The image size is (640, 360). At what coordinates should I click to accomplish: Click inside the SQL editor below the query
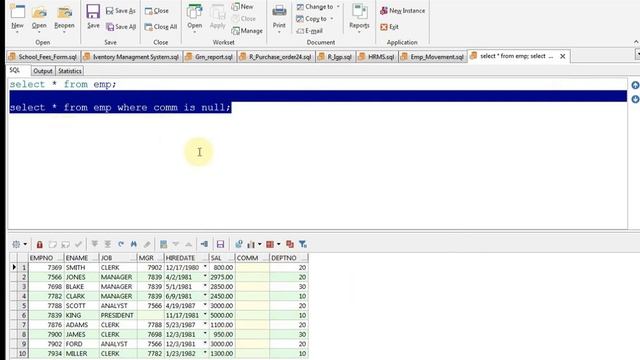pyautogui.click(x=318, y=171)
